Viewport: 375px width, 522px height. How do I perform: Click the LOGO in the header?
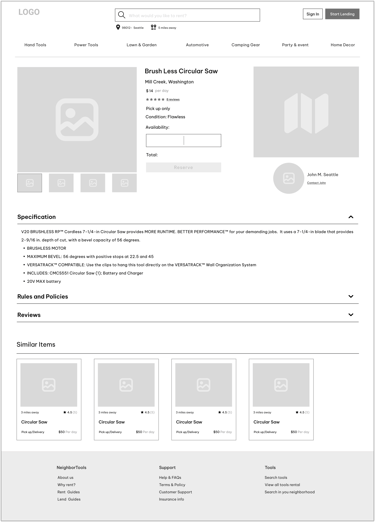coord(29,12)
